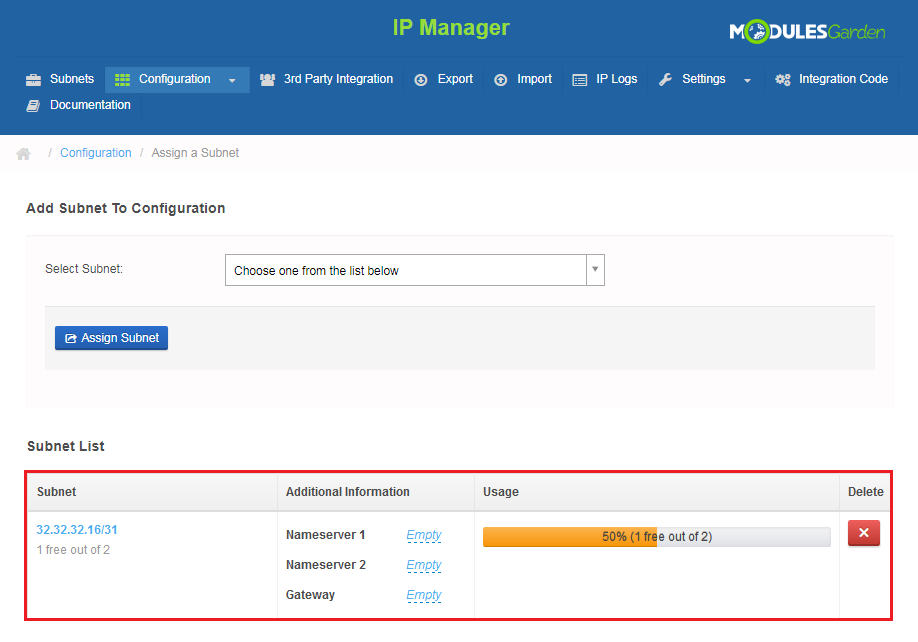
Task: Click the 'Assign a Subnet' breadcrumb text
Action: (195, 153)
